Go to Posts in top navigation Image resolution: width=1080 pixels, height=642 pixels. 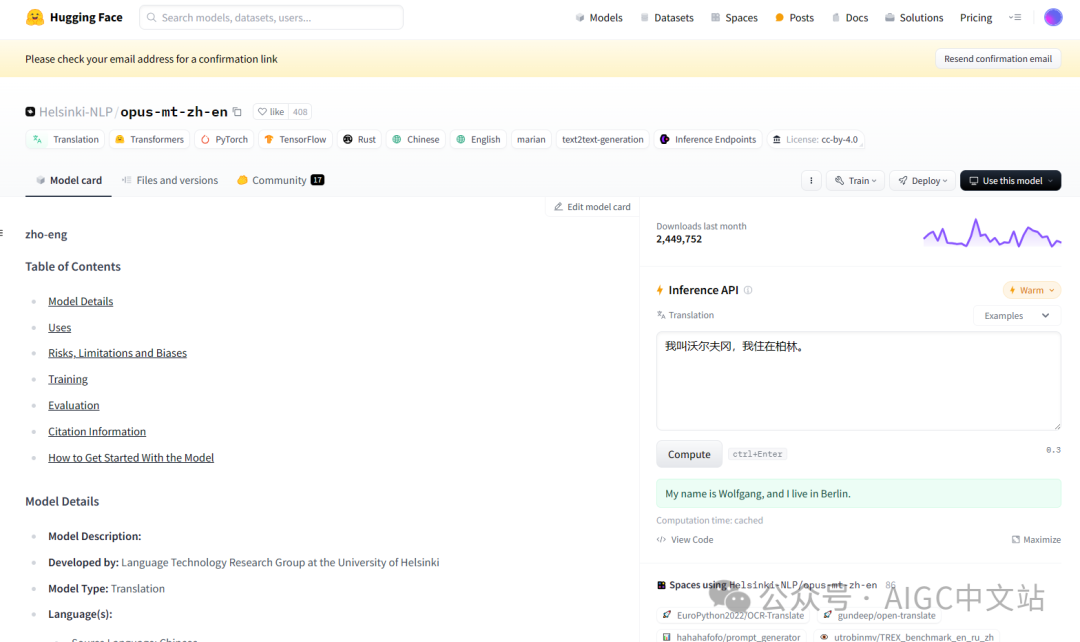pos(794,17)
